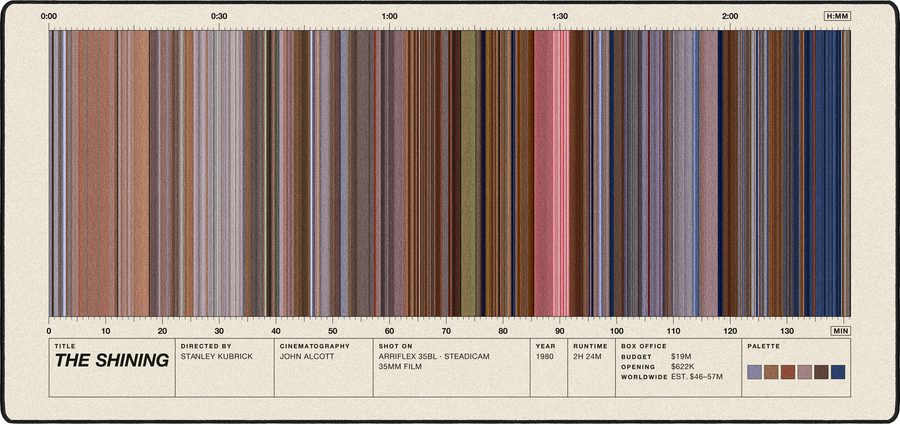Click ARRIFLEX 35BL · STEADICAM text

pos(434,356)
